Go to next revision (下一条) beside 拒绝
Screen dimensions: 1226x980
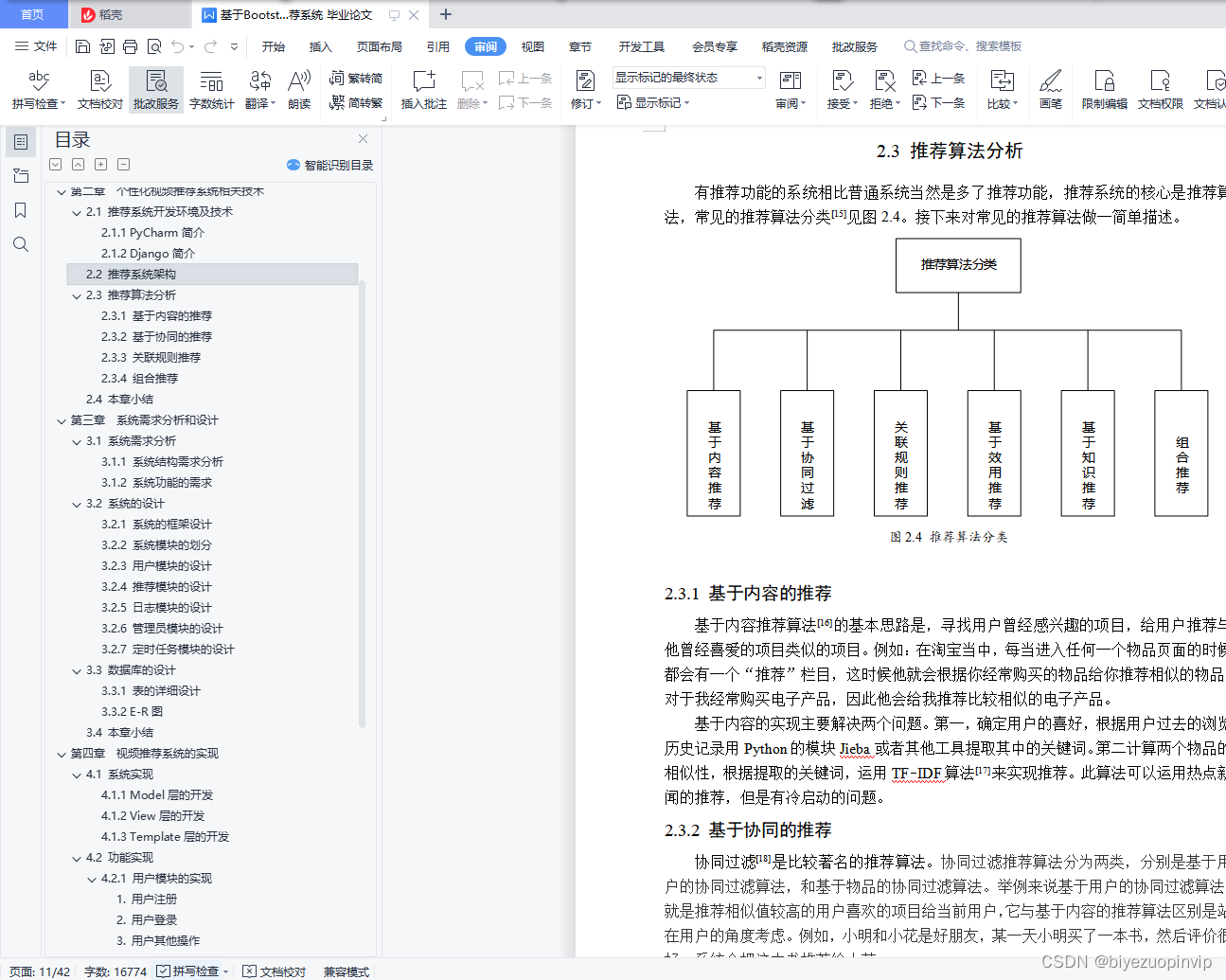(x=938, y=102)
